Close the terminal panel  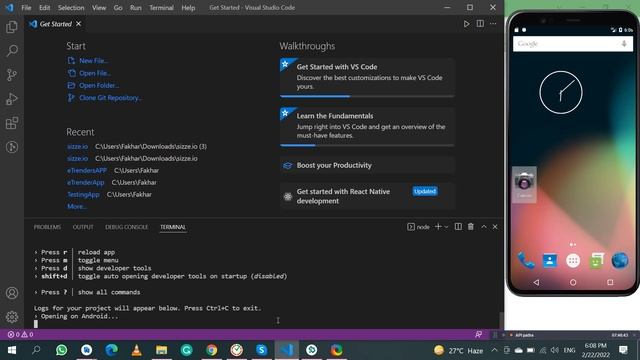click(x=495, y=227)
